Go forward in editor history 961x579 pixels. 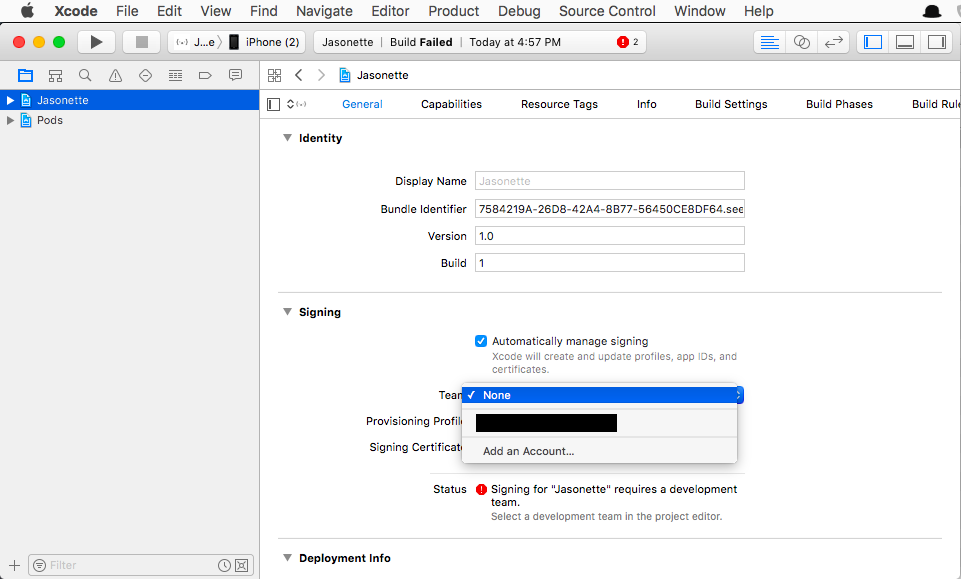321,75
